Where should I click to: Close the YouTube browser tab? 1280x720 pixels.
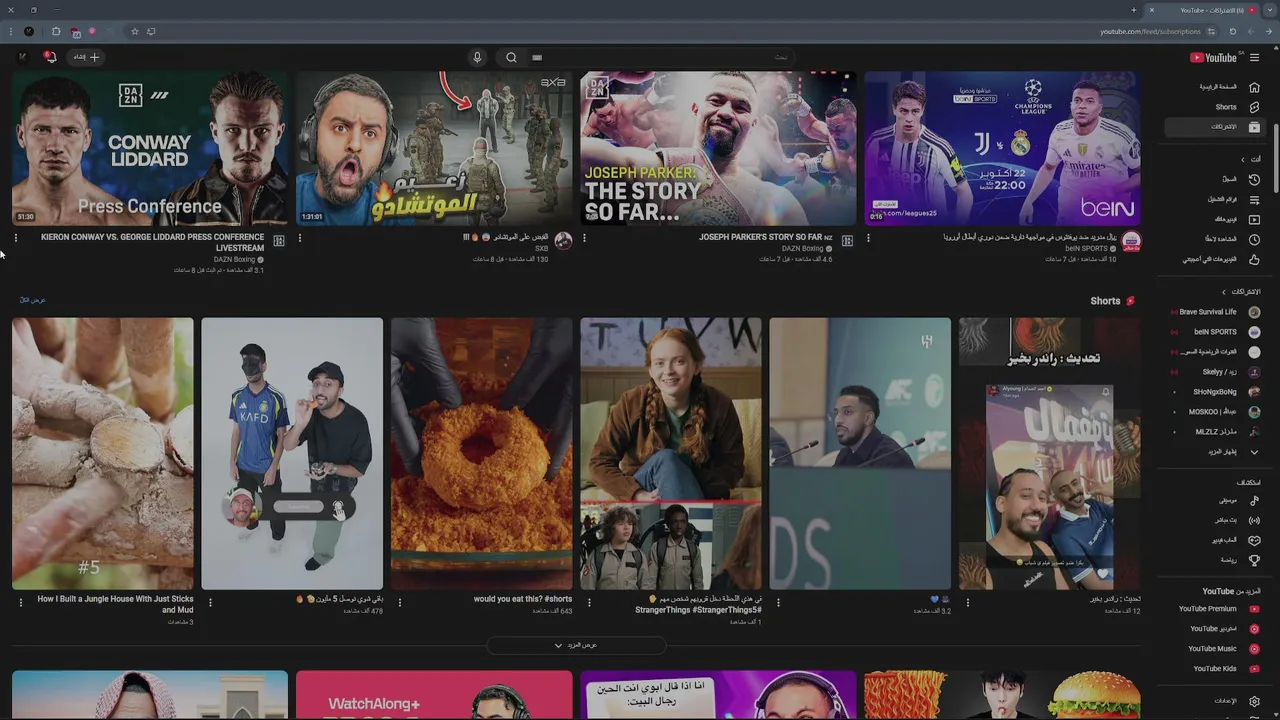[x=1151, y=10]
